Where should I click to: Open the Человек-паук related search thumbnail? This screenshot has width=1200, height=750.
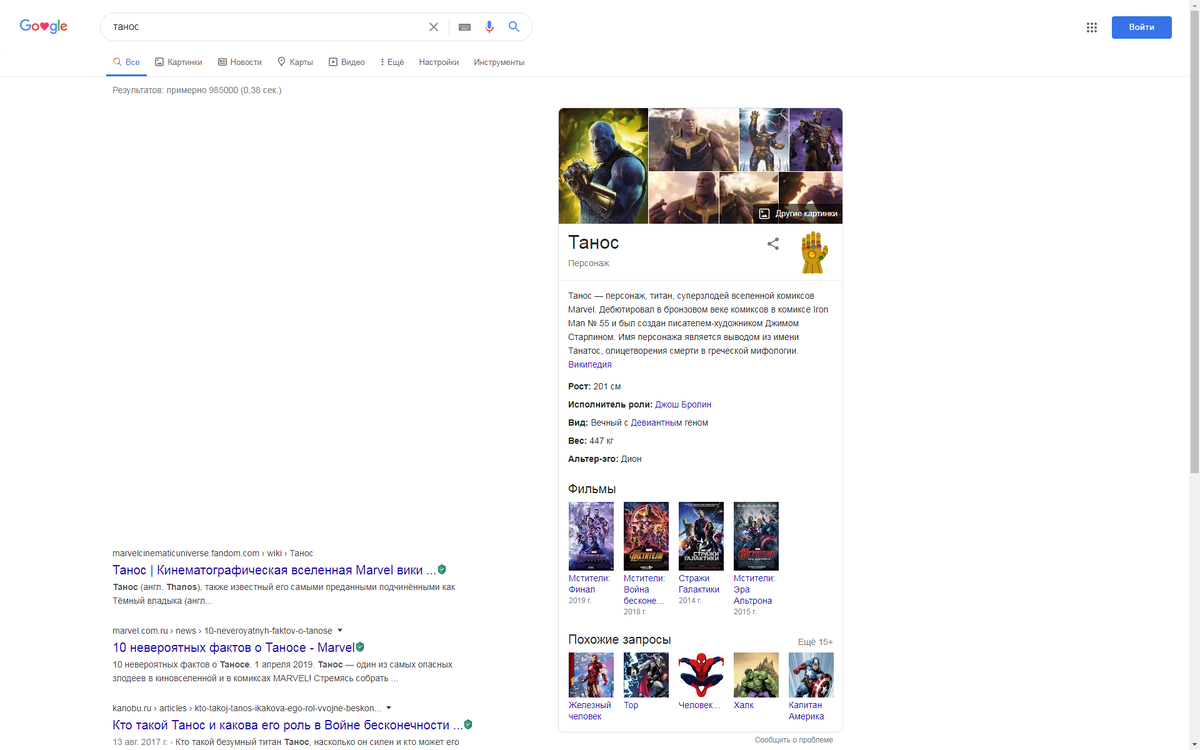tap(701, 675)
